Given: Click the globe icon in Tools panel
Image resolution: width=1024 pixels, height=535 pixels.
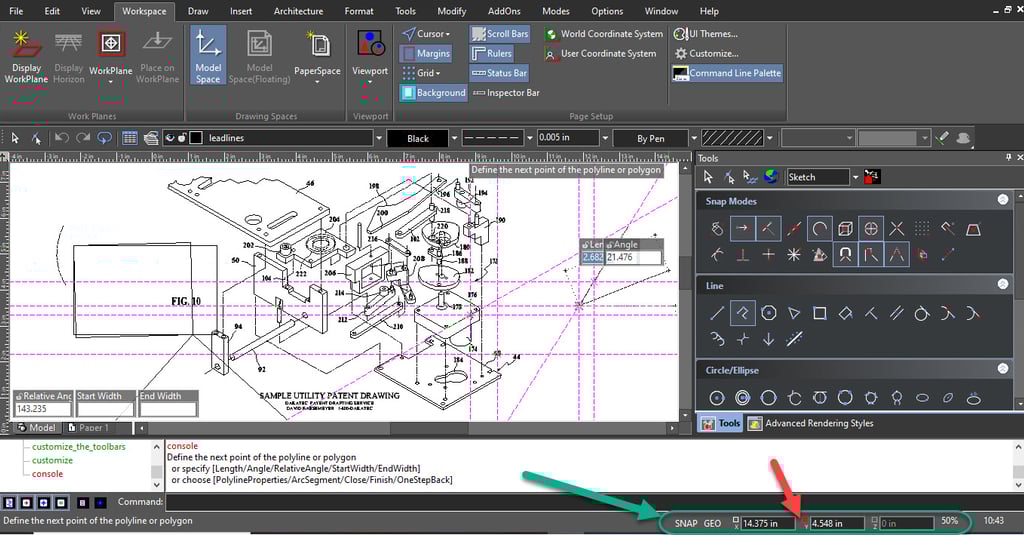Looking at the screenshot, I should tap(771, 176).
